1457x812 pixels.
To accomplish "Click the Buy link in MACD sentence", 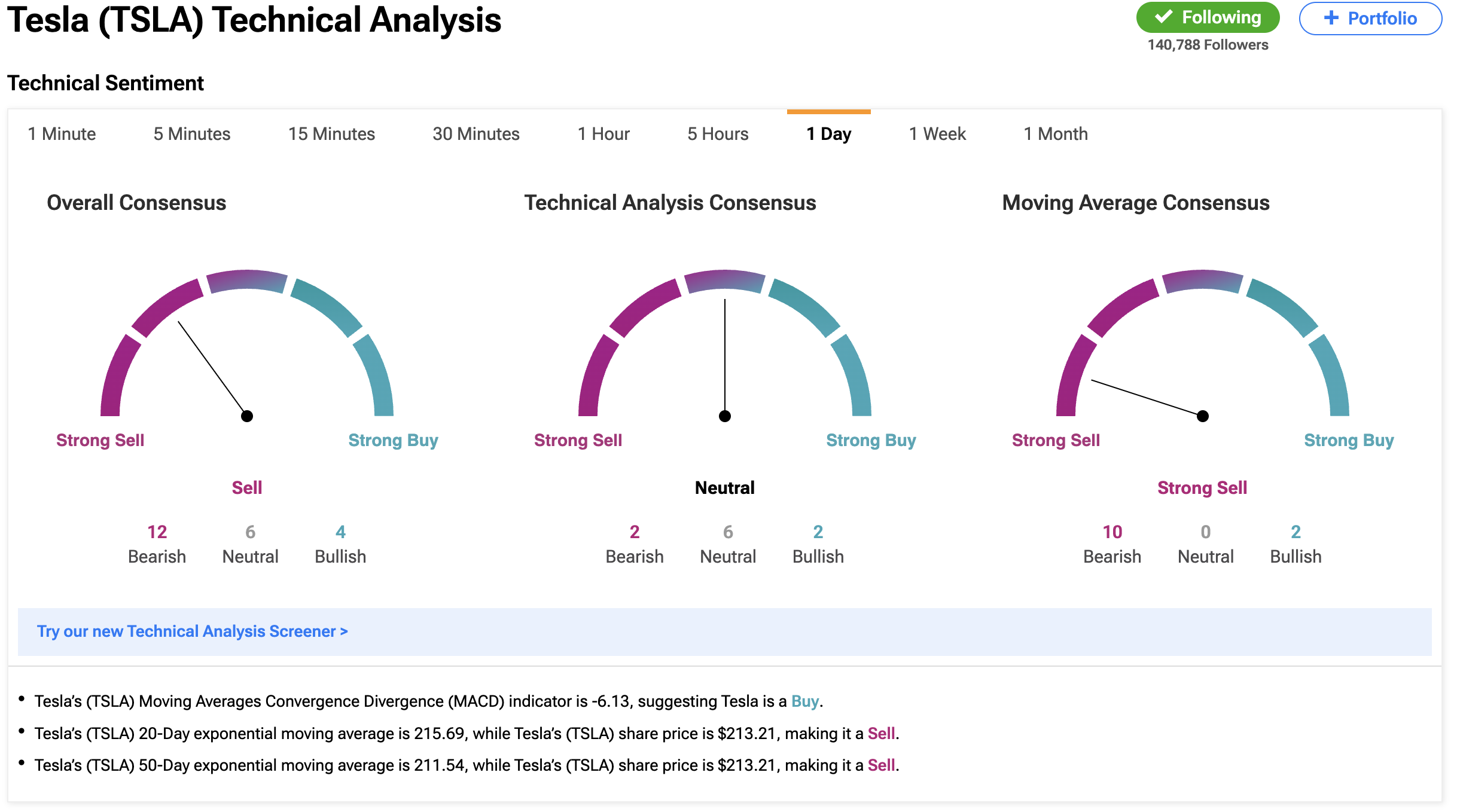I will point(804,701).
